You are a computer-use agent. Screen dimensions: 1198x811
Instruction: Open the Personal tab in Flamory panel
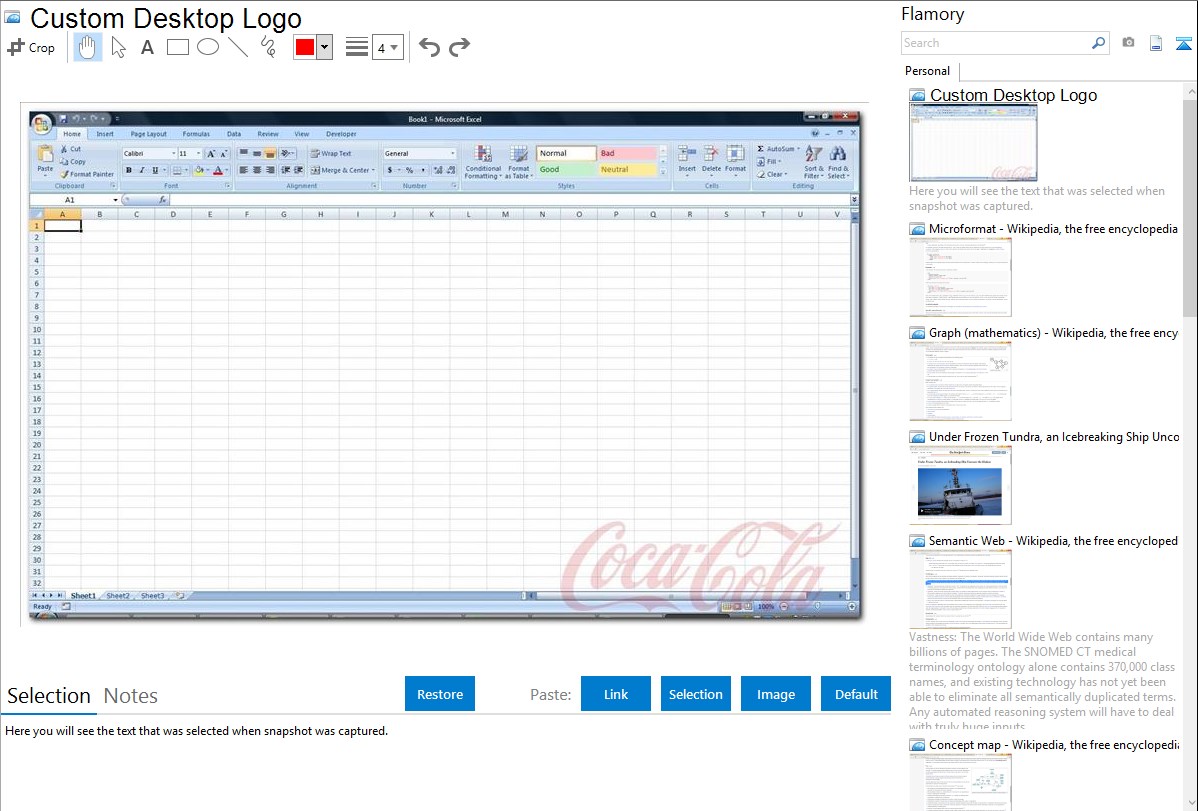point(928,71)
